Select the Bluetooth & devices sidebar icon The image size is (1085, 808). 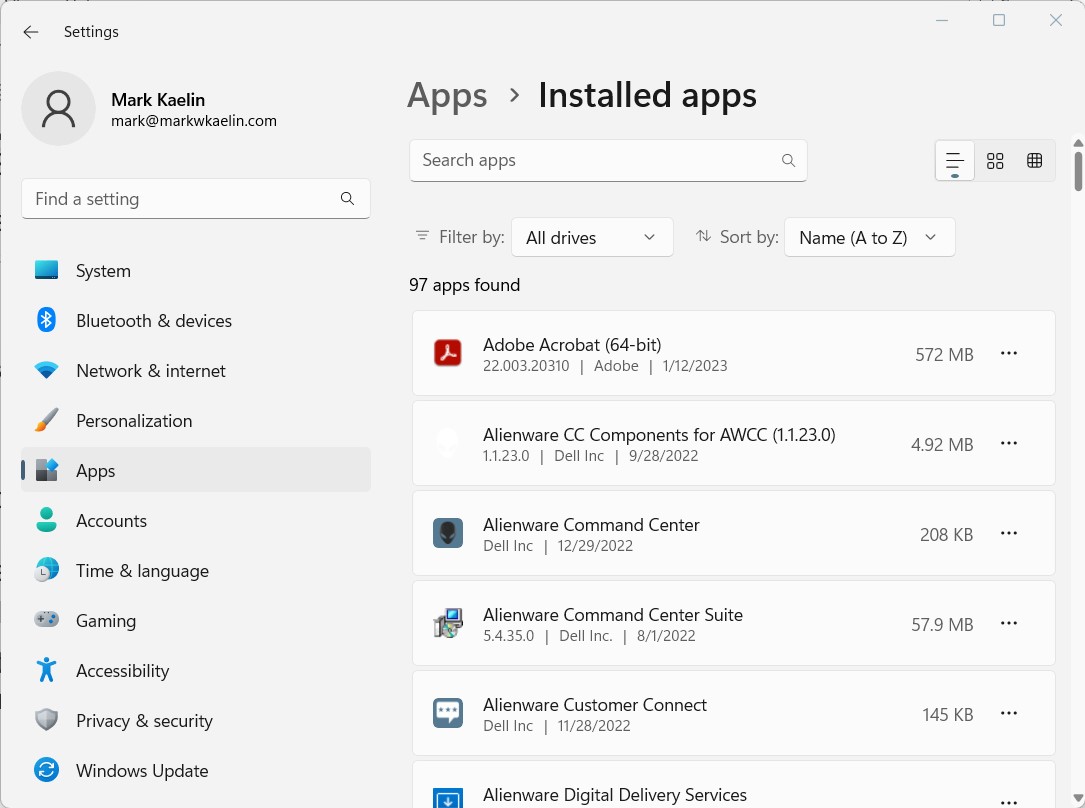[46, 320]
